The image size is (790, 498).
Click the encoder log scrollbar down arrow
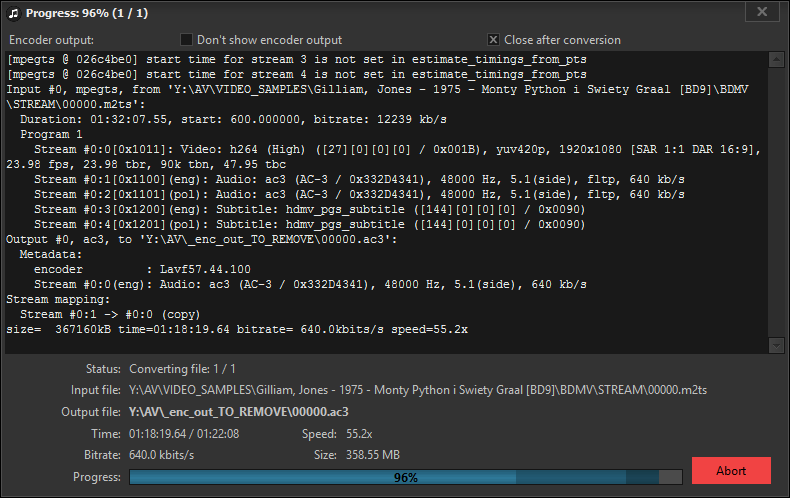click(776, 345)
